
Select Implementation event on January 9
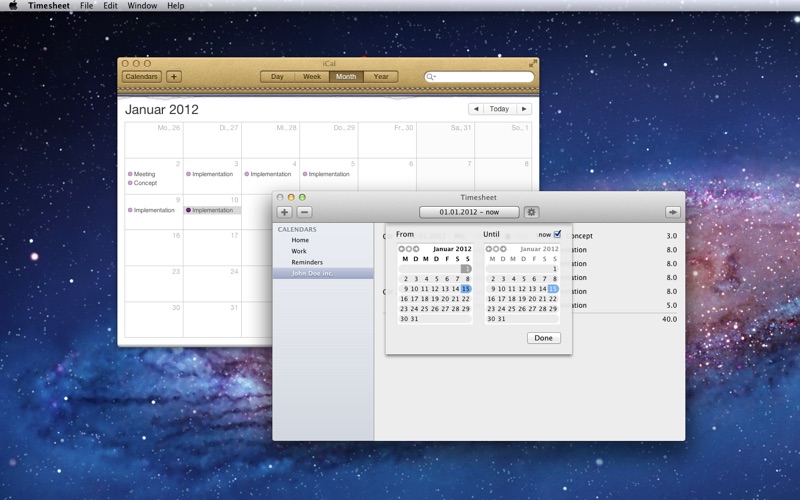pyautogui.click(x=151, y=210)
